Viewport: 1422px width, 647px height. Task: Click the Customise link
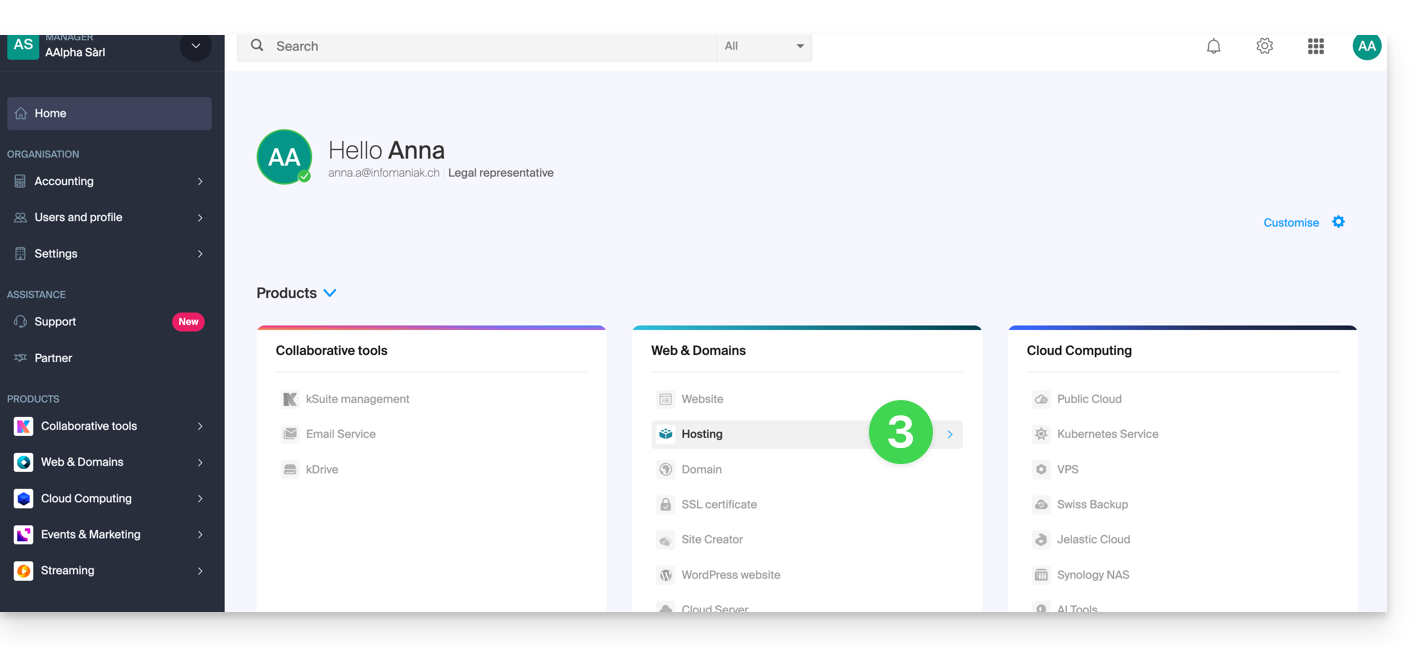pos(1291,223)
